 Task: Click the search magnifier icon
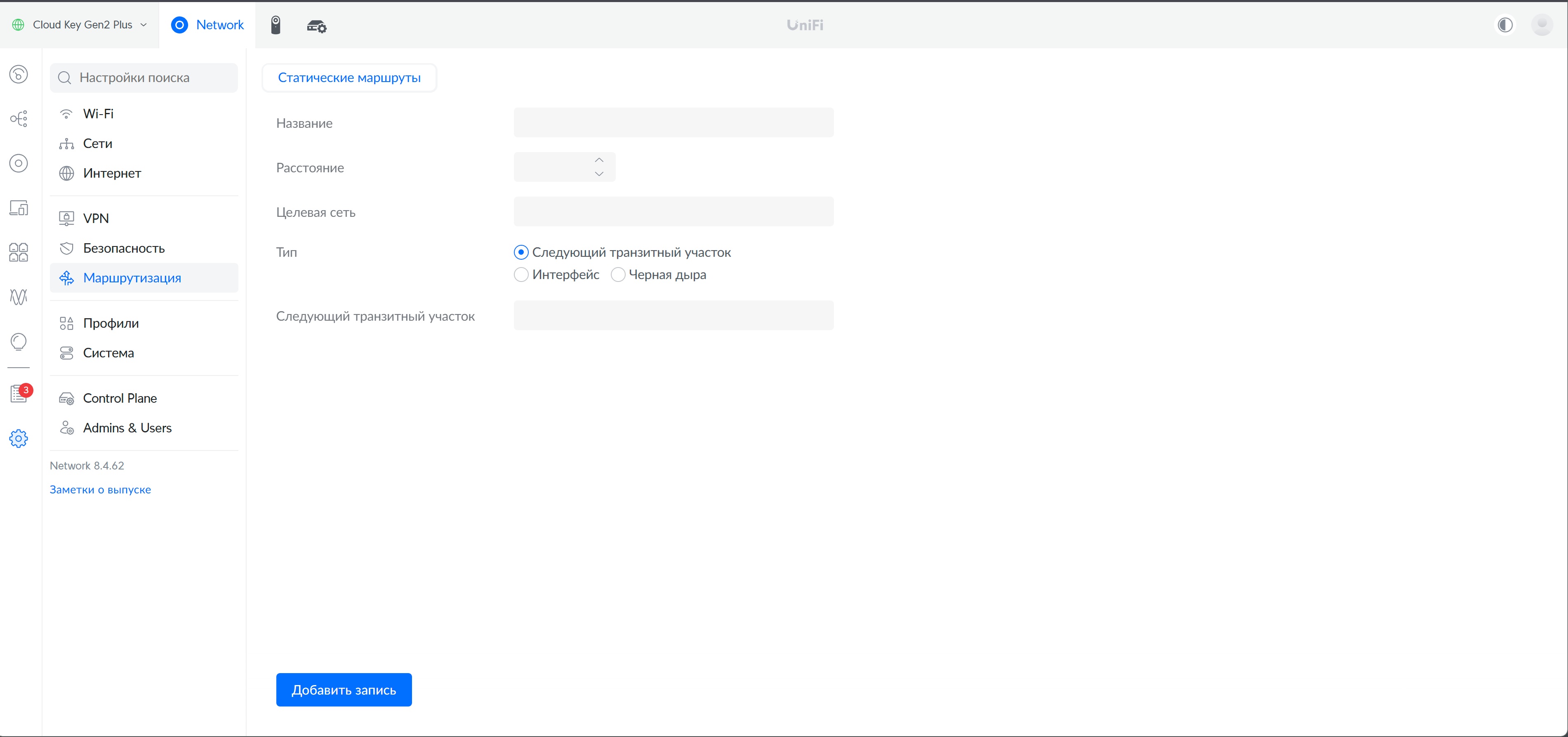(x=64, y=78)
